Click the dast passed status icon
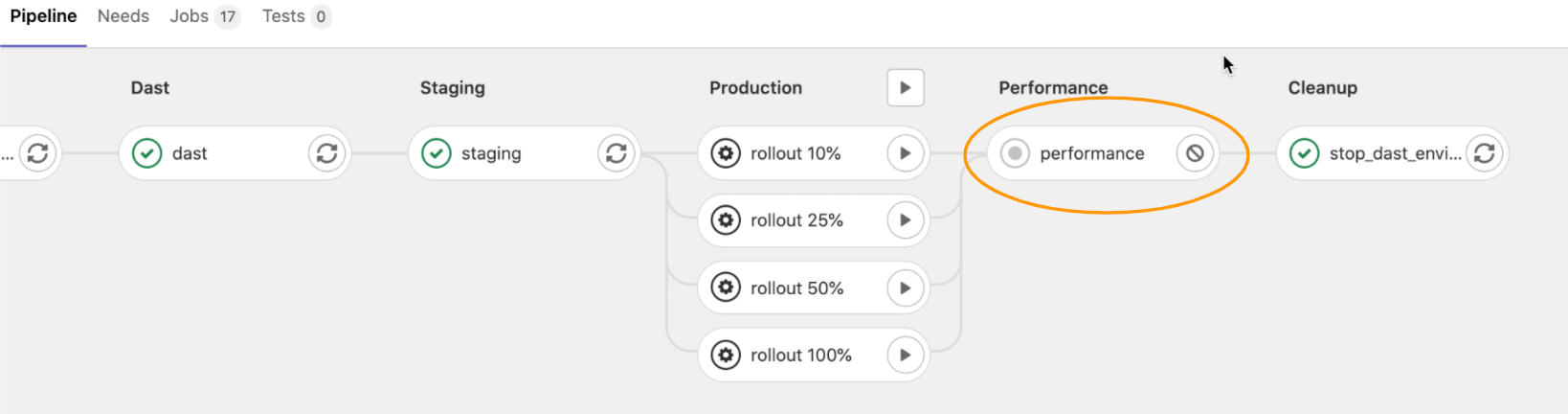 coord(146,153)
